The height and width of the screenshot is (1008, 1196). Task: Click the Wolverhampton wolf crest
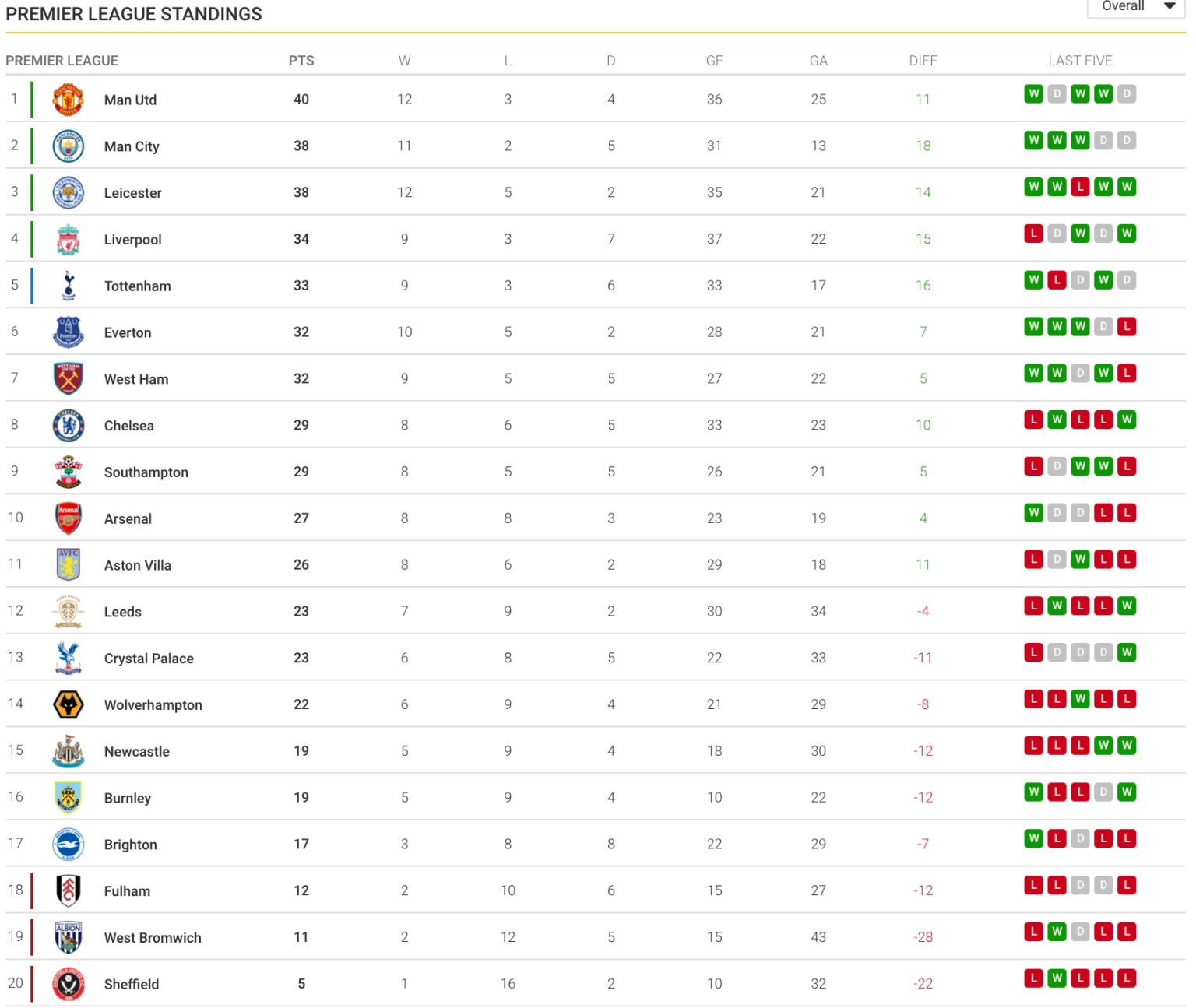point(68,704)
